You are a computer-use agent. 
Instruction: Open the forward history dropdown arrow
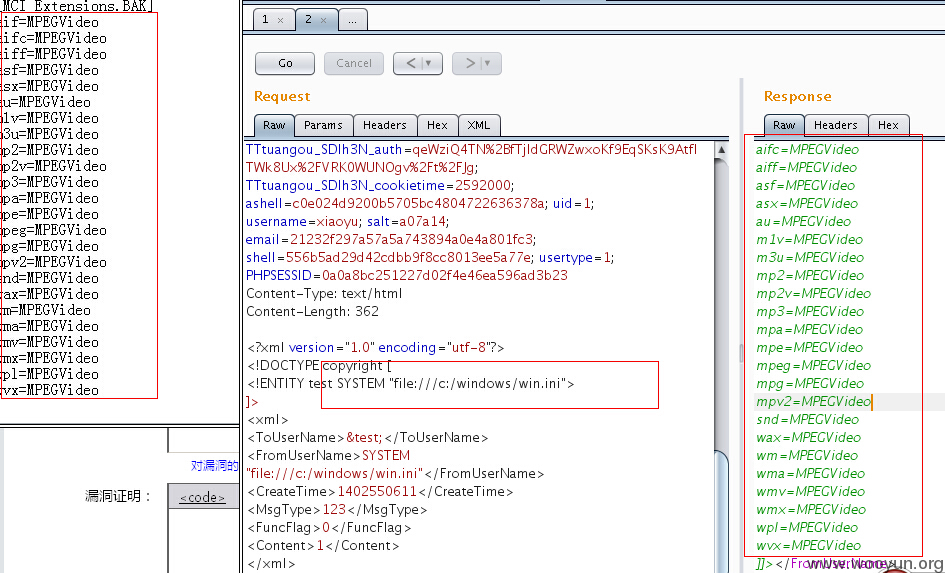click(x=488, y=63)
